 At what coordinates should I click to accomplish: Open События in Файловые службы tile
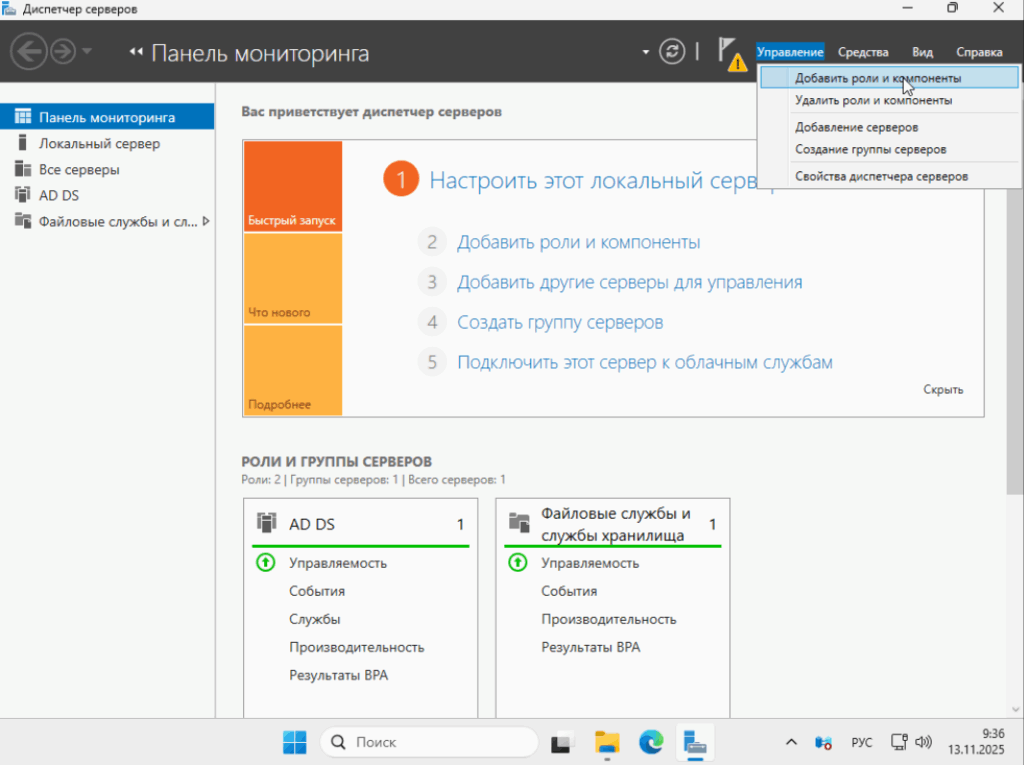coord(569,591)
